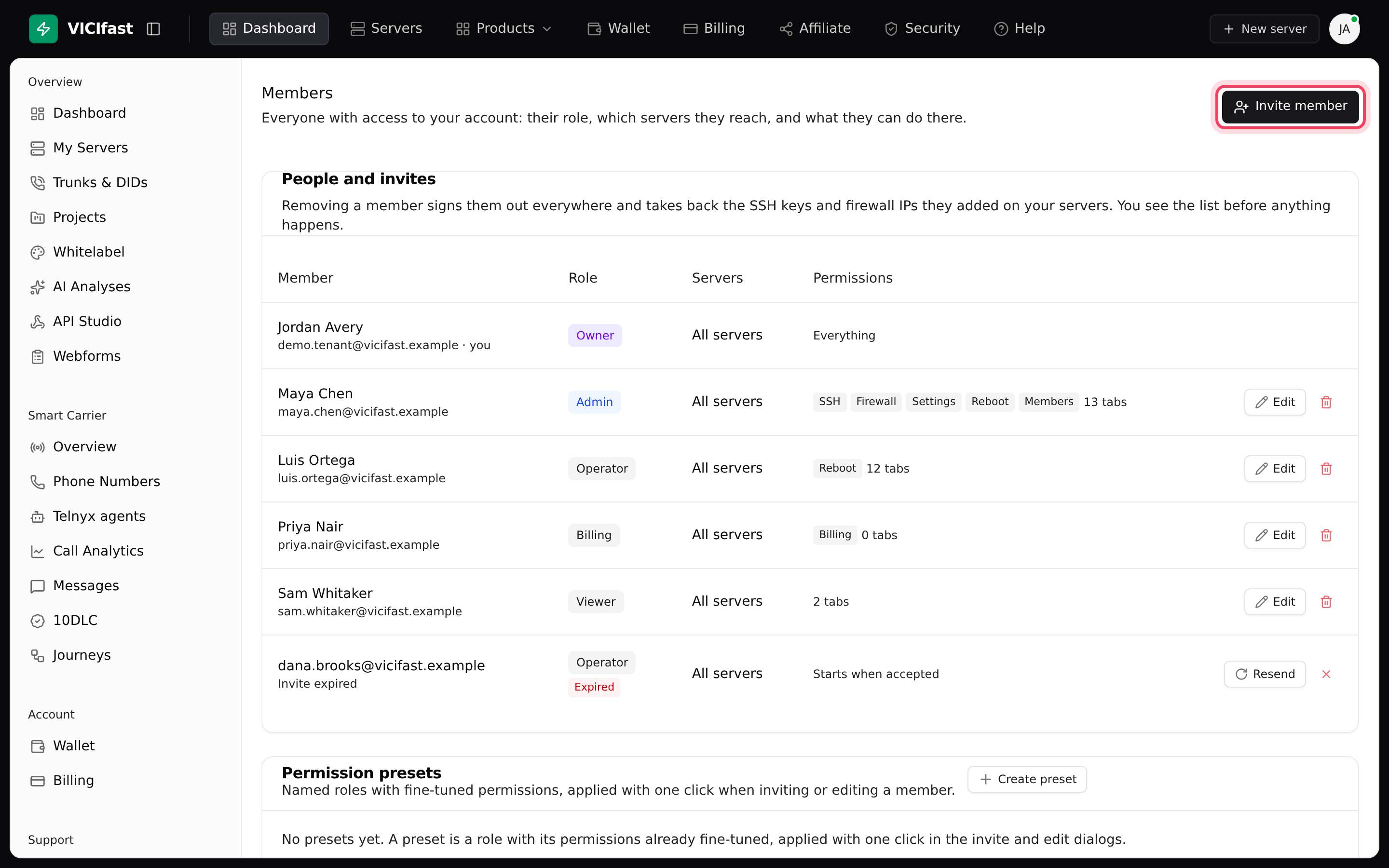Click Priya Nair's Billing permission tag
This screenshot has width=1389, height=868.
point(834,534)
